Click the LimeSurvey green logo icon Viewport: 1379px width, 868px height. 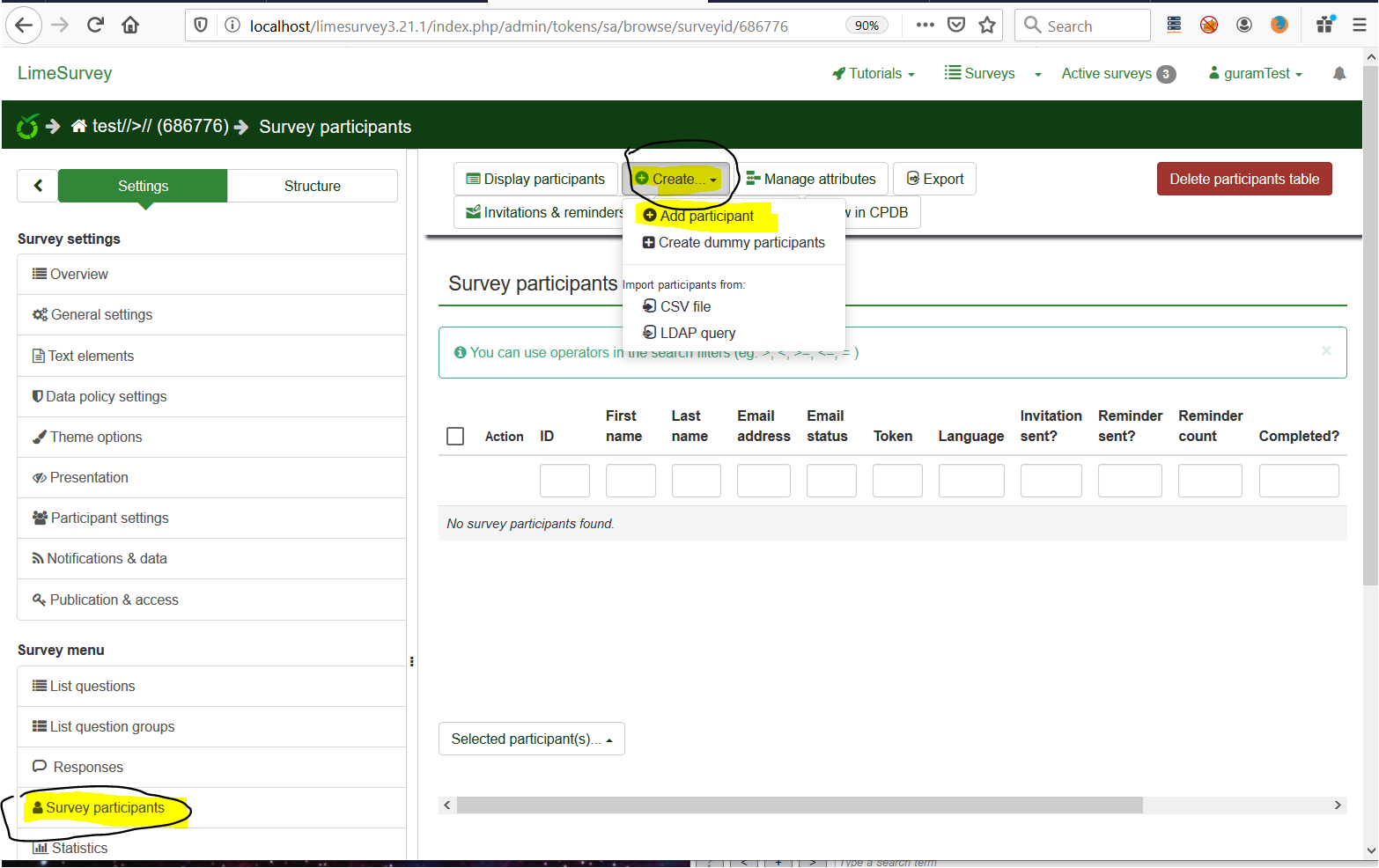(x=27, y=127)
